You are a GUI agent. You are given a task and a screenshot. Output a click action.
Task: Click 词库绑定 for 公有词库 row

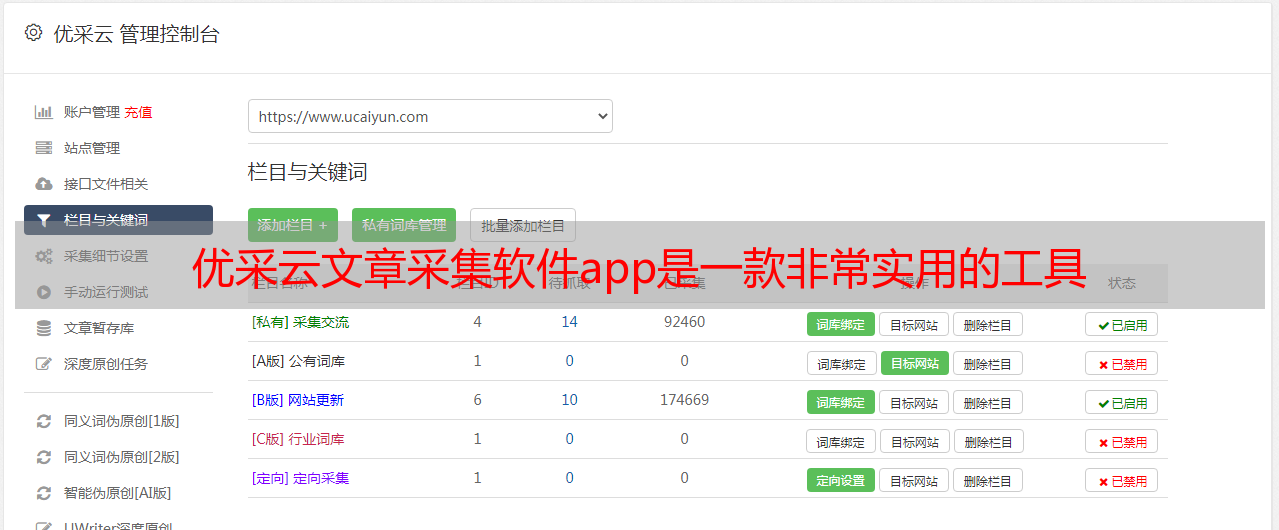841,363
